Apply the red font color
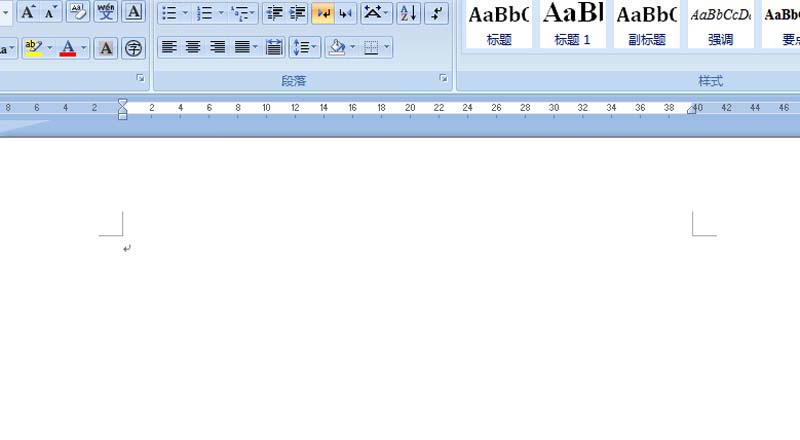This screenshot has height=440, width=800. pyautogui.click(x=68, y=48)
